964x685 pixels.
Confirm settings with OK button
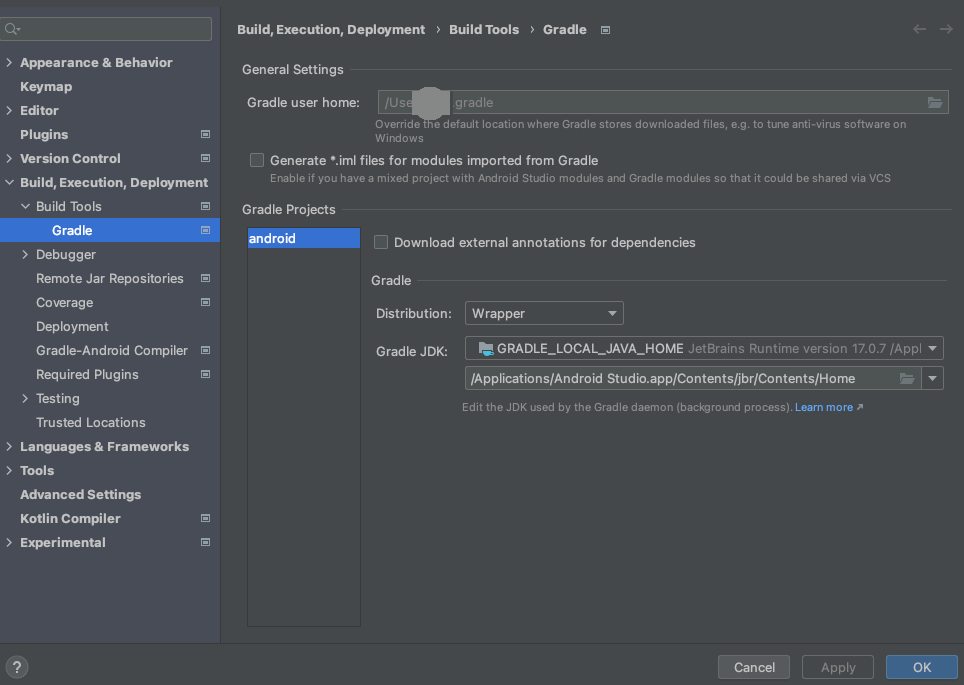click(922, 667)
